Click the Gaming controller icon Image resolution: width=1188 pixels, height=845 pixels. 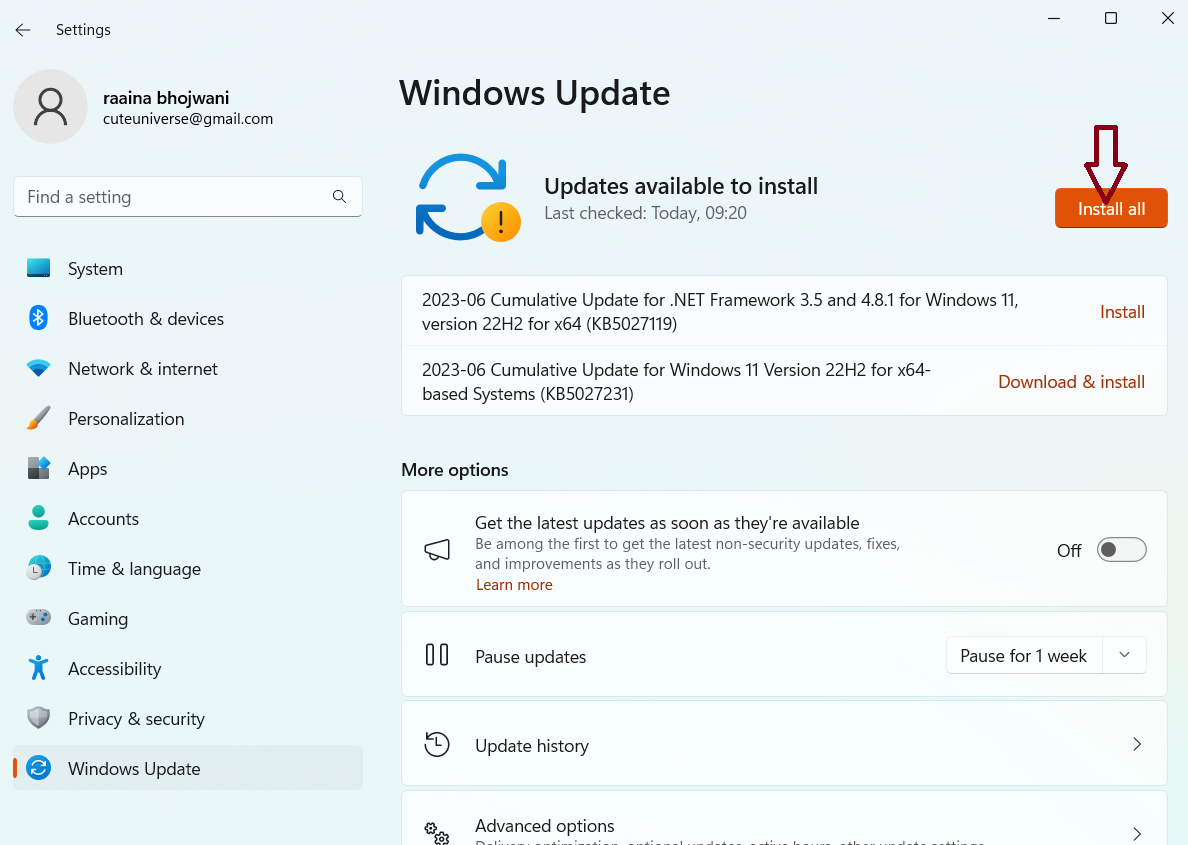pos(38,618)
